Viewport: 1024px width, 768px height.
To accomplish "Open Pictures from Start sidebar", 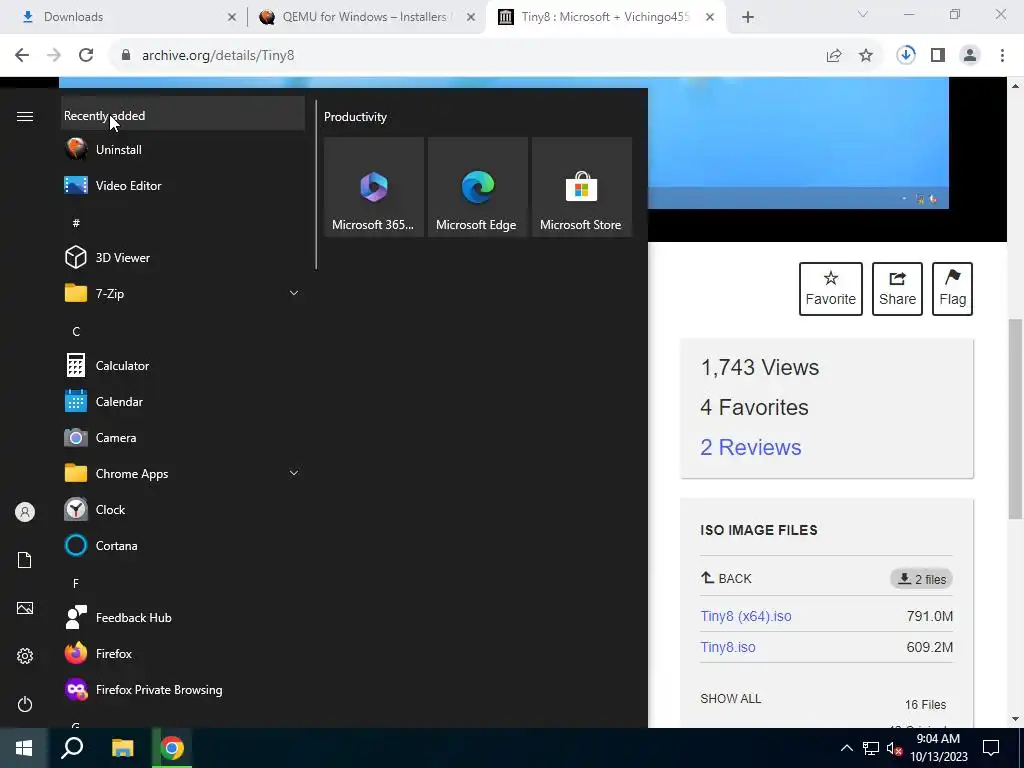I will point(25,608).
